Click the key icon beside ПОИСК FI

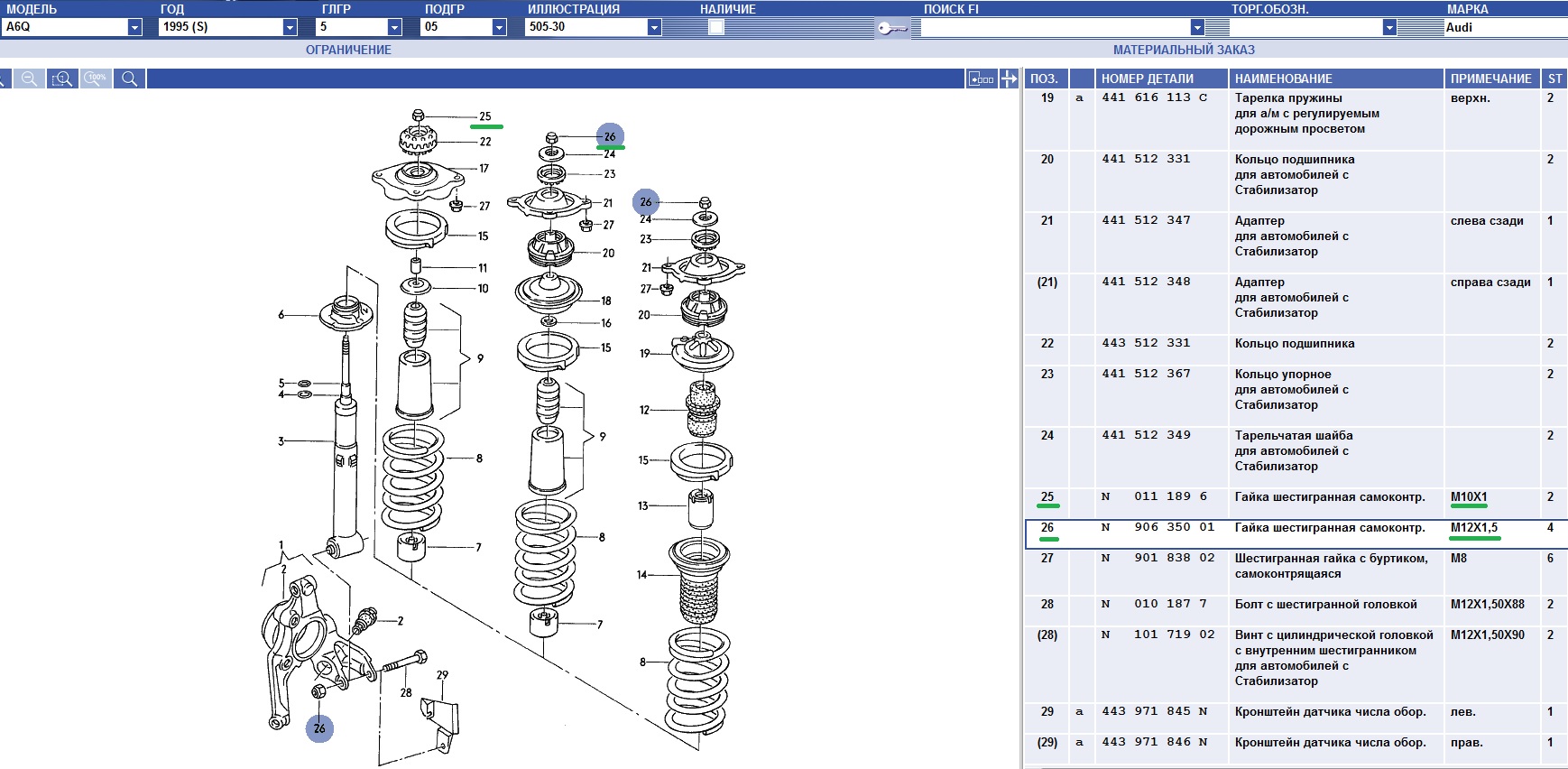891,28
